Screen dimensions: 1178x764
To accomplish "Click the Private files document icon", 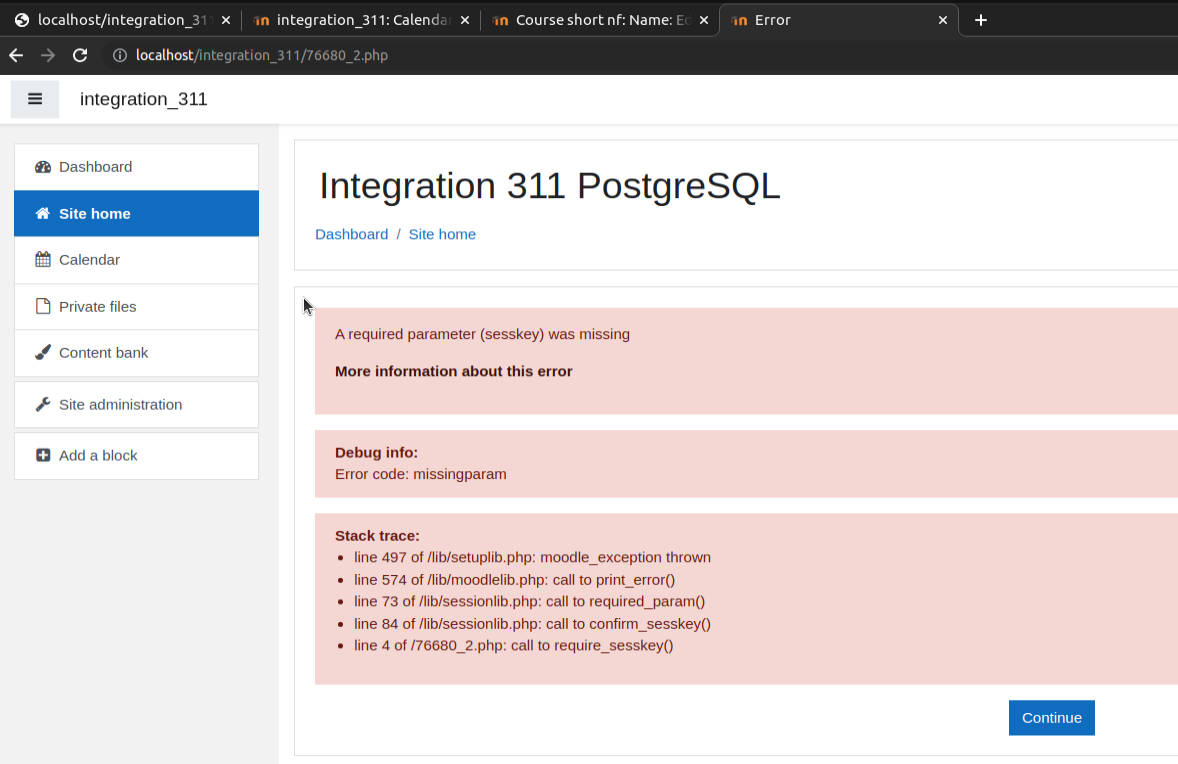I will [43, 307].
